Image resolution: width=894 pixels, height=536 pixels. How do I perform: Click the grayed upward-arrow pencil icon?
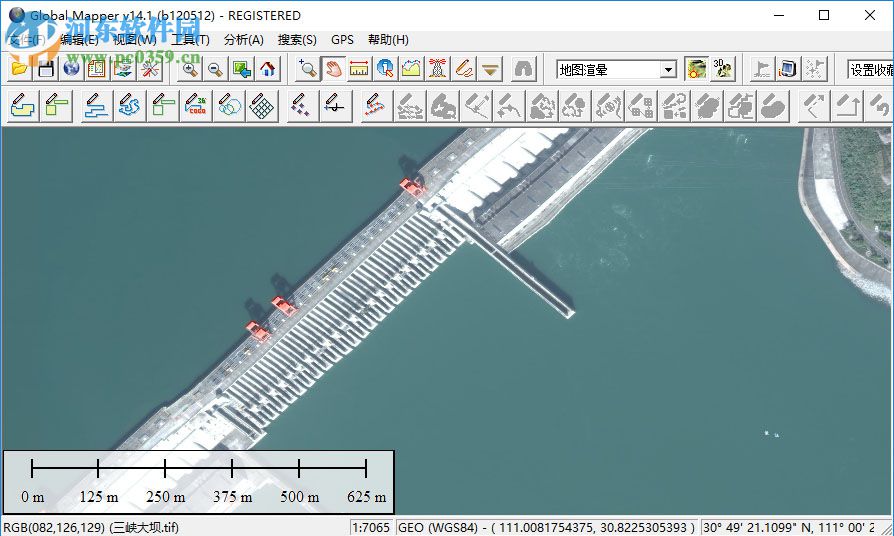point(847,105)
